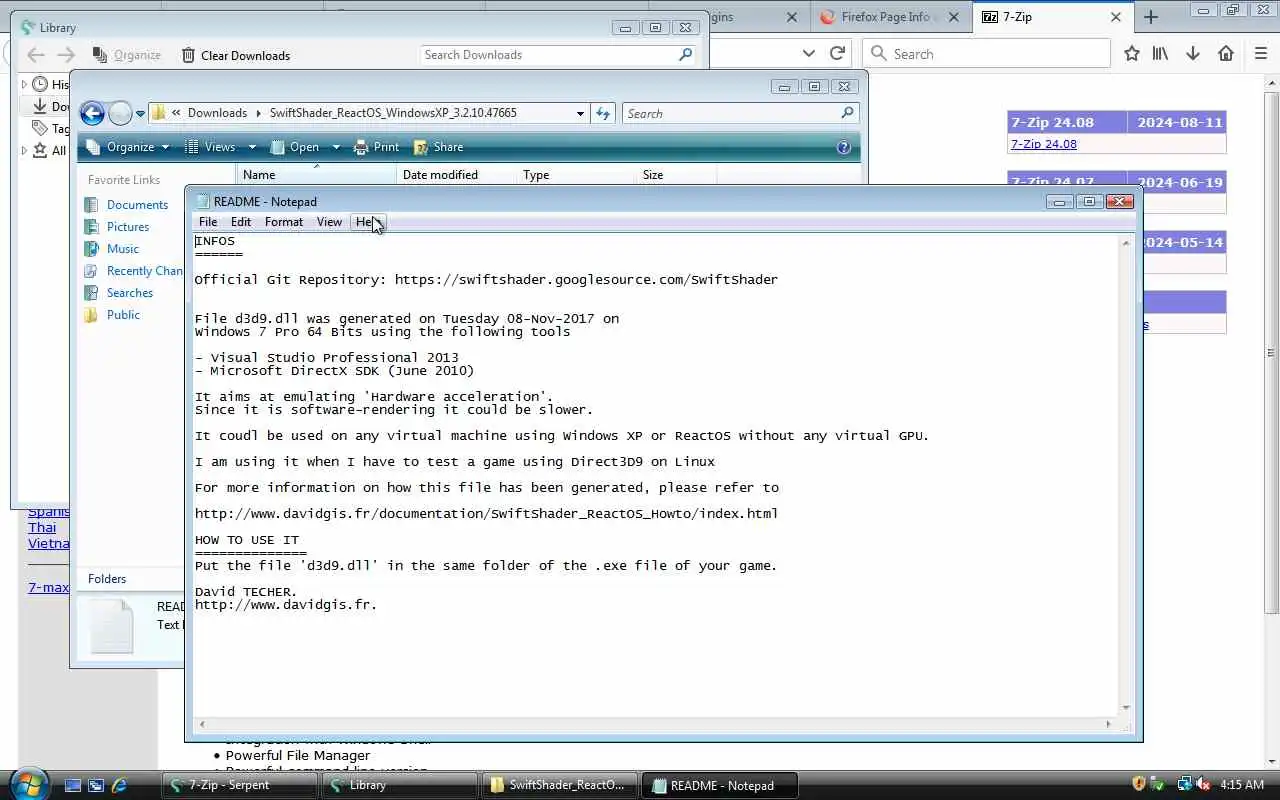1280x800 pixels.
Task: Refresh the Explorer folder view
Action: [603, 114]
